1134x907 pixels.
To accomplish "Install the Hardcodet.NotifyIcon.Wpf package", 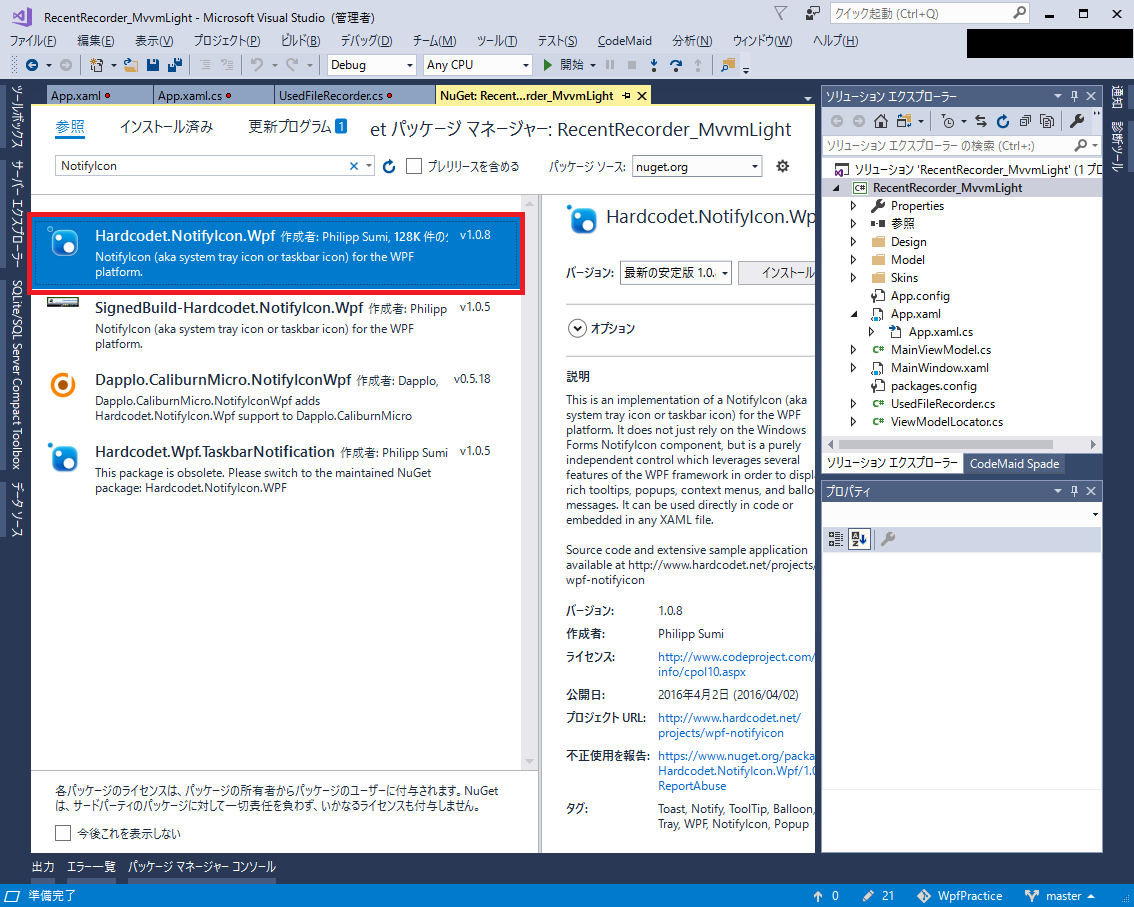I will pyautogui.click(x=777, y=273).
